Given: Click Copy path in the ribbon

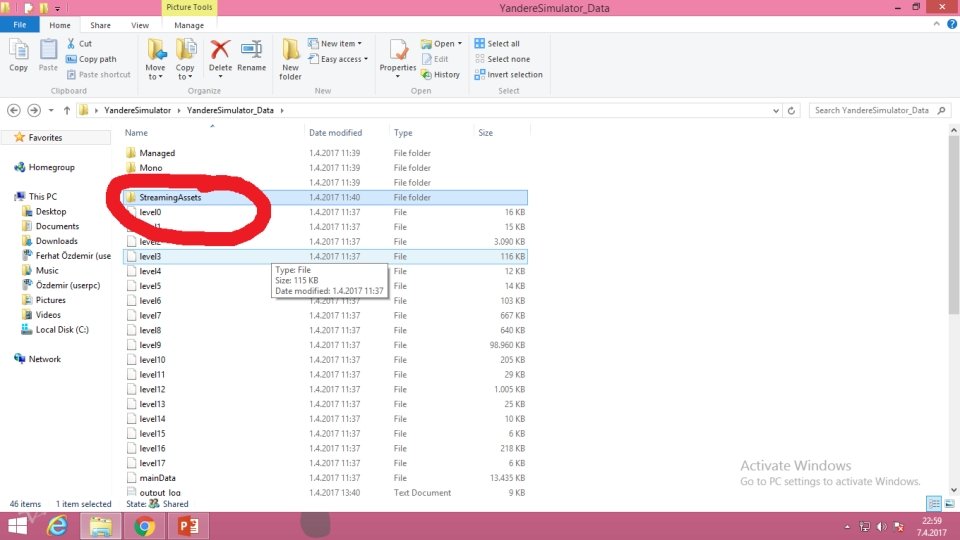Looking at the screenshot, I should [91, 59].
